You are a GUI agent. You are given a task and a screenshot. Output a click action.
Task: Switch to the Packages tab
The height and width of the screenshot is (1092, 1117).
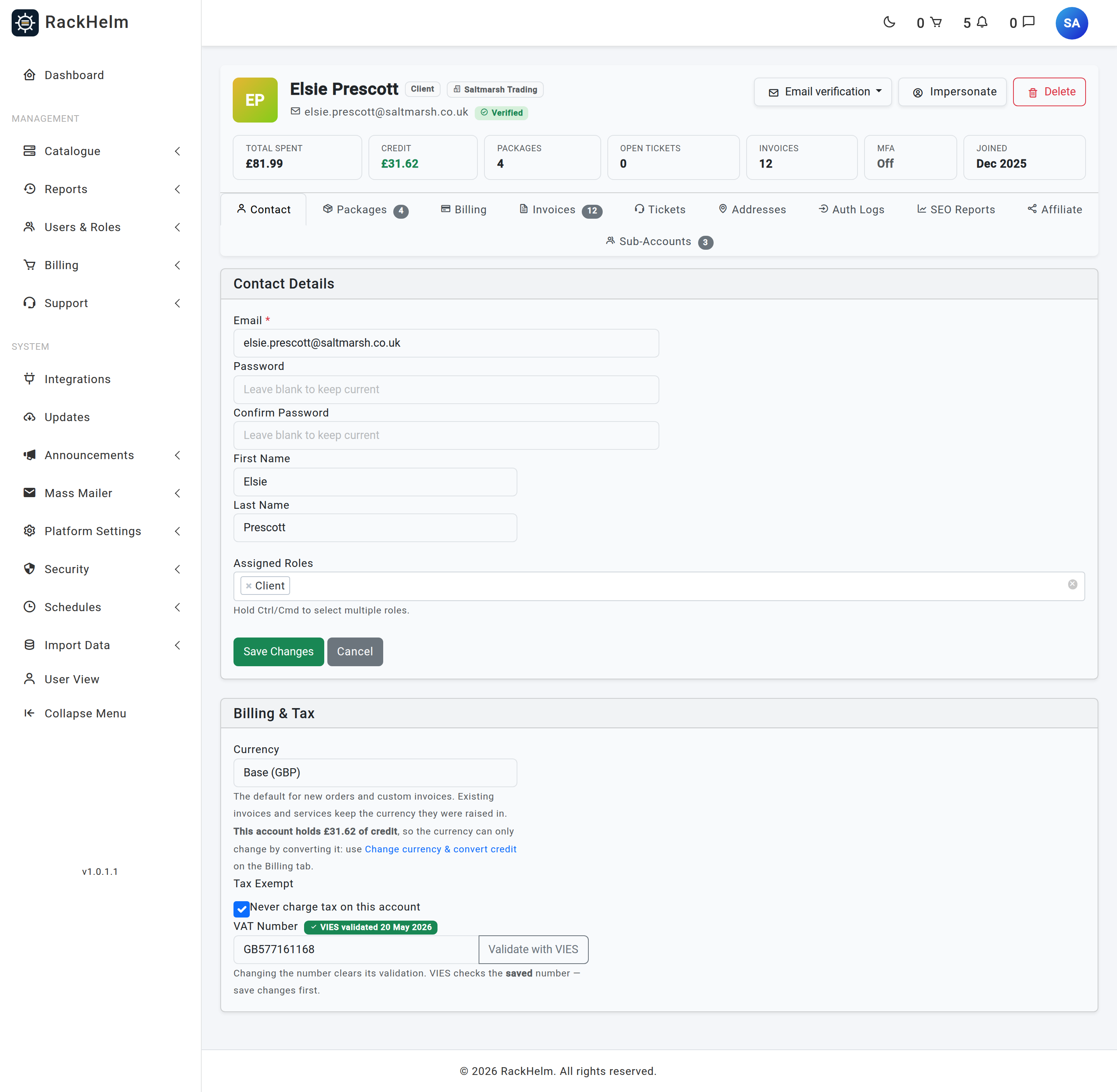pos(365,210)
